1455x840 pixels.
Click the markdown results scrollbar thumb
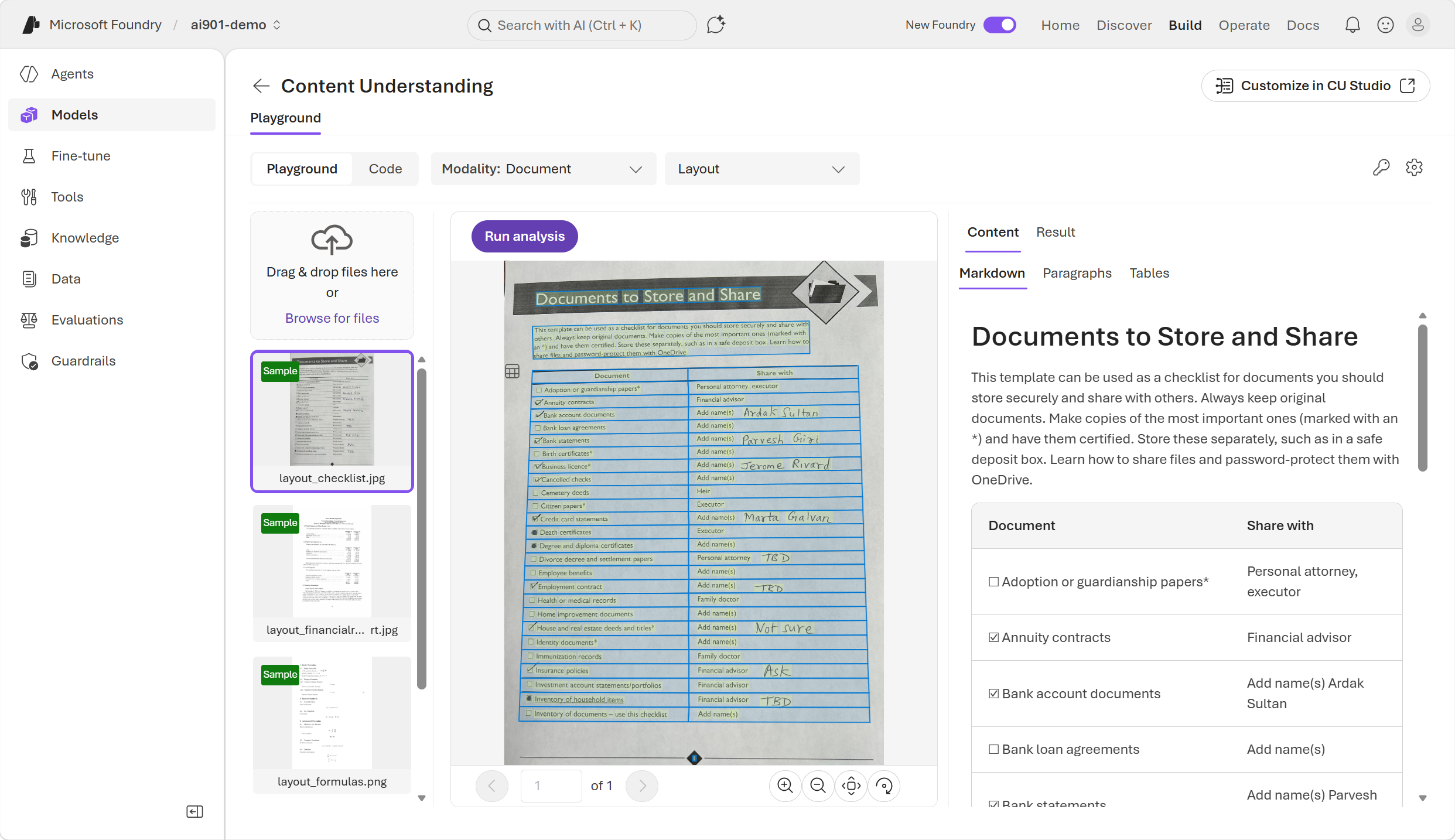(x=1423, y=398)
